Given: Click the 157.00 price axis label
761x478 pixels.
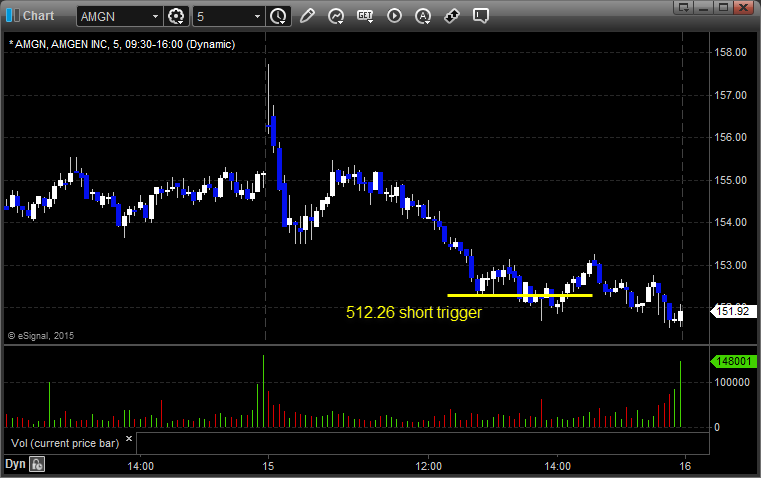Looking at the screenshot, I should coord(730,96).
